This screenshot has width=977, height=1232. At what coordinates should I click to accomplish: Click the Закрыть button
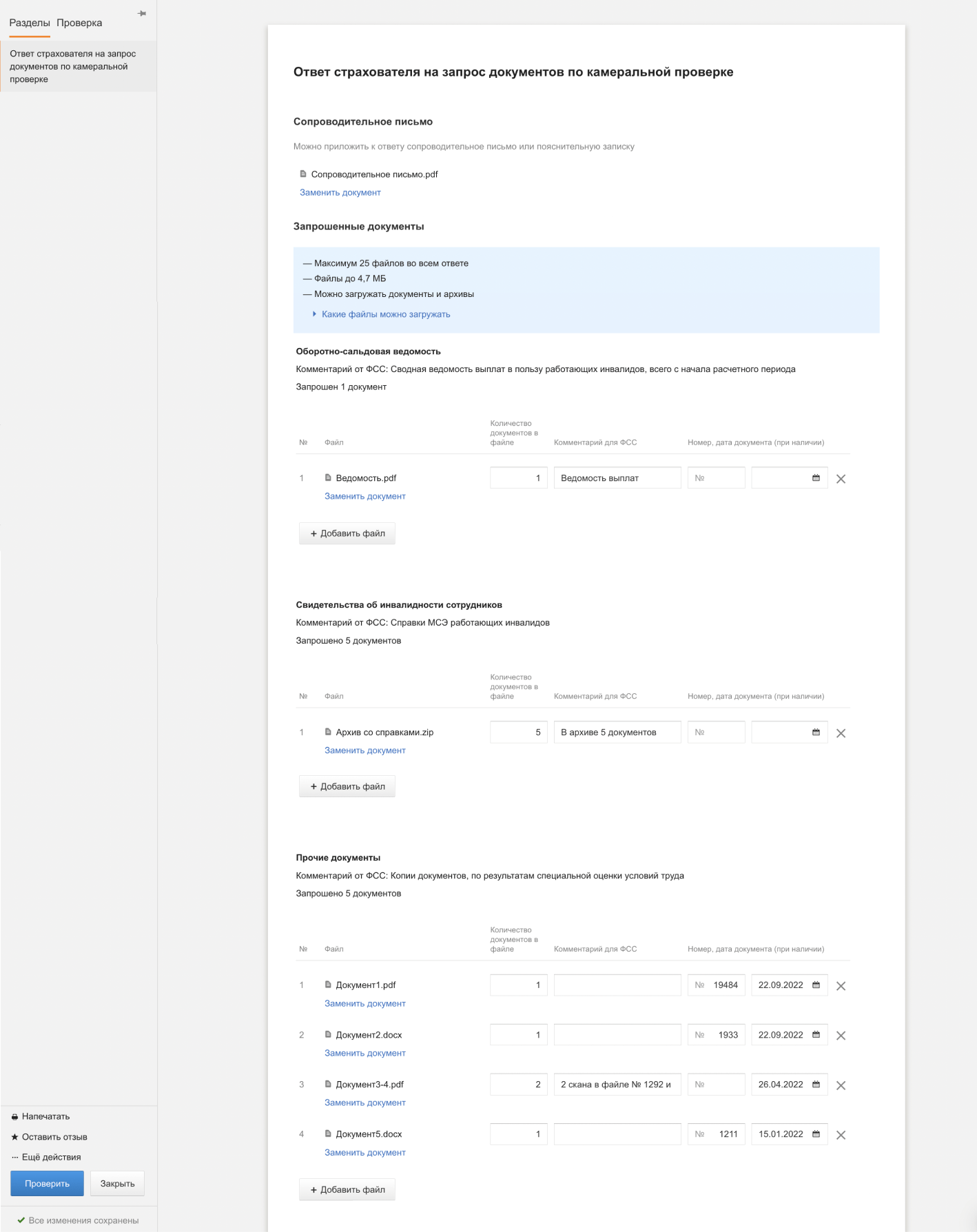click(117, 1184)
